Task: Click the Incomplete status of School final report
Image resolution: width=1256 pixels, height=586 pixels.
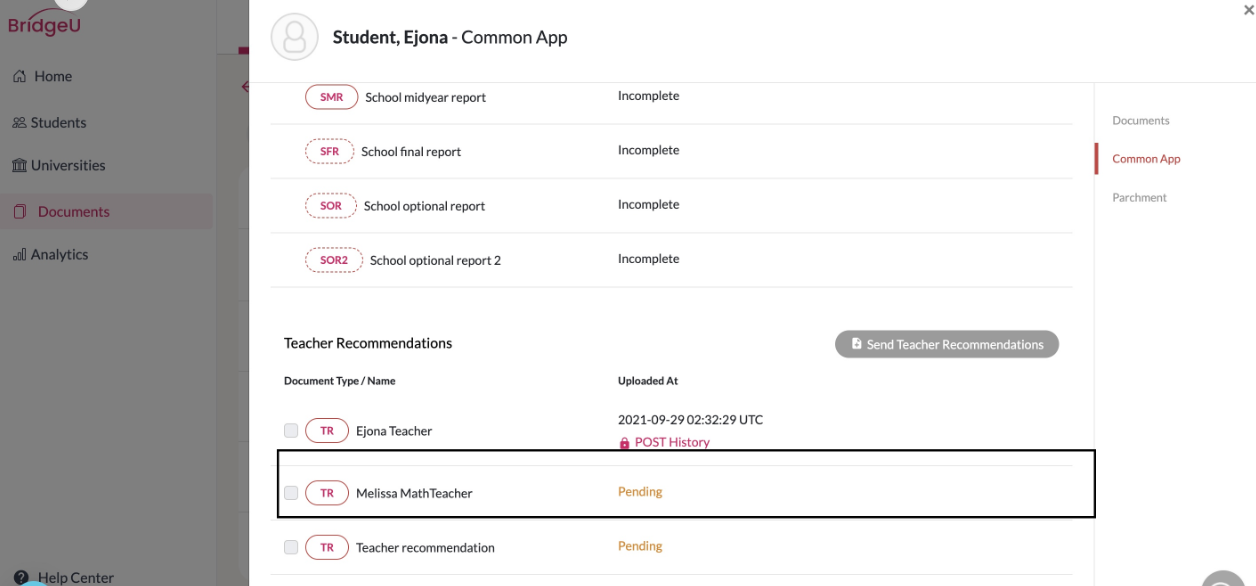Action: tap(648, 150)
